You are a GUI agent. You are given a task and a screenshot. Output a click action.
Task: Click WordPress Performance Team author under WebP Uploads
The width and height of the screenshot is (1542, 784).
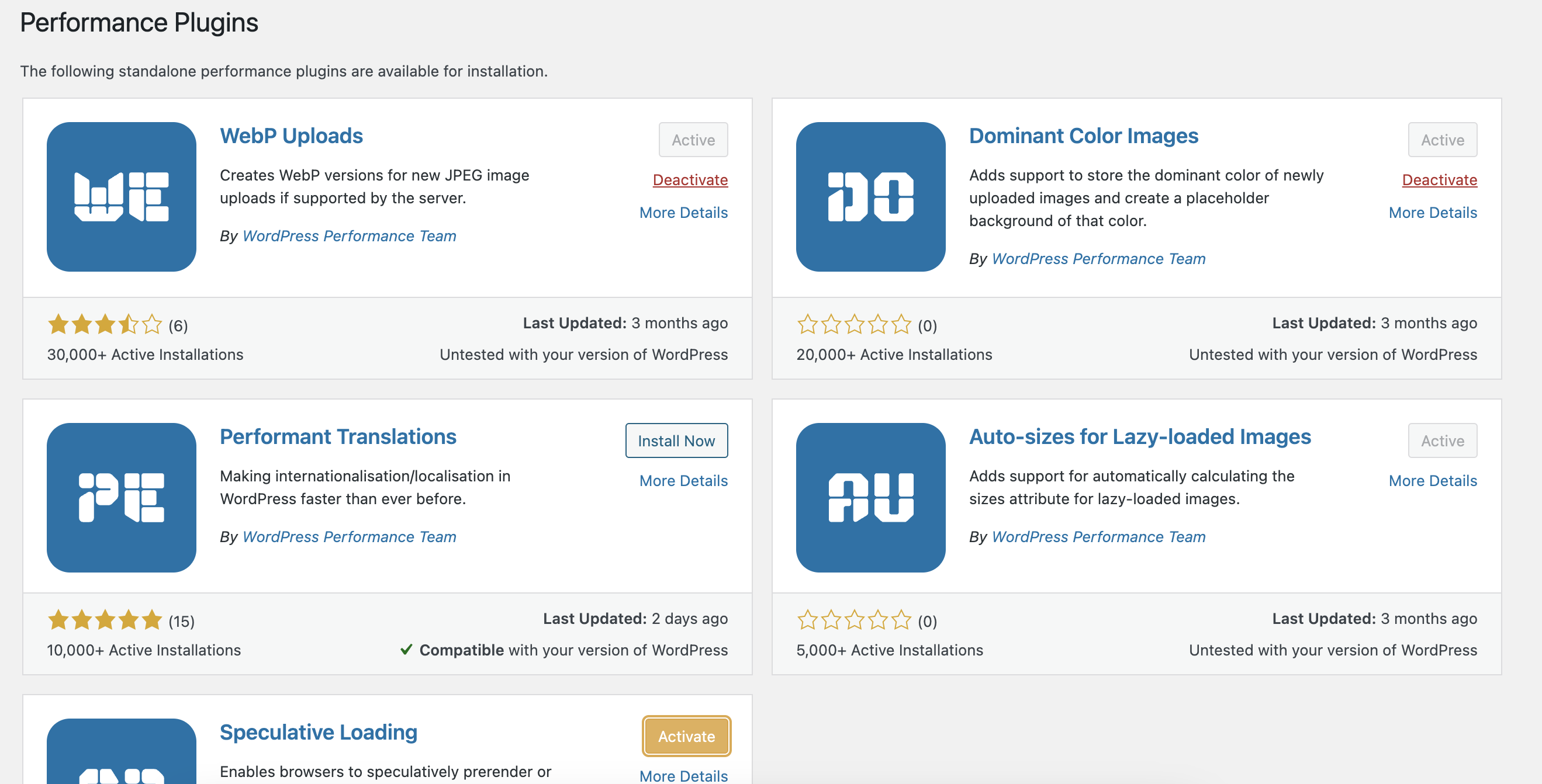point(349,237)
